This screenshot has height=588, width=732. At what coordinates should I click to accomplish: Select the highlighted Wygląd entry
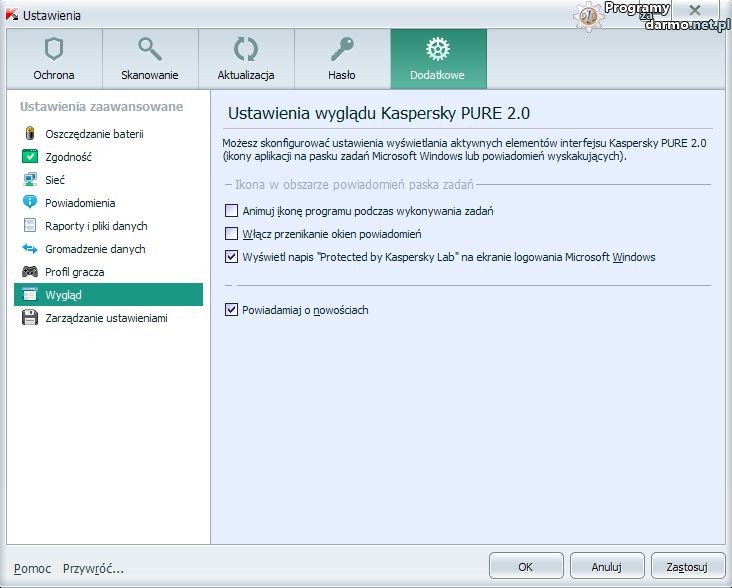[x=108, y=294]
